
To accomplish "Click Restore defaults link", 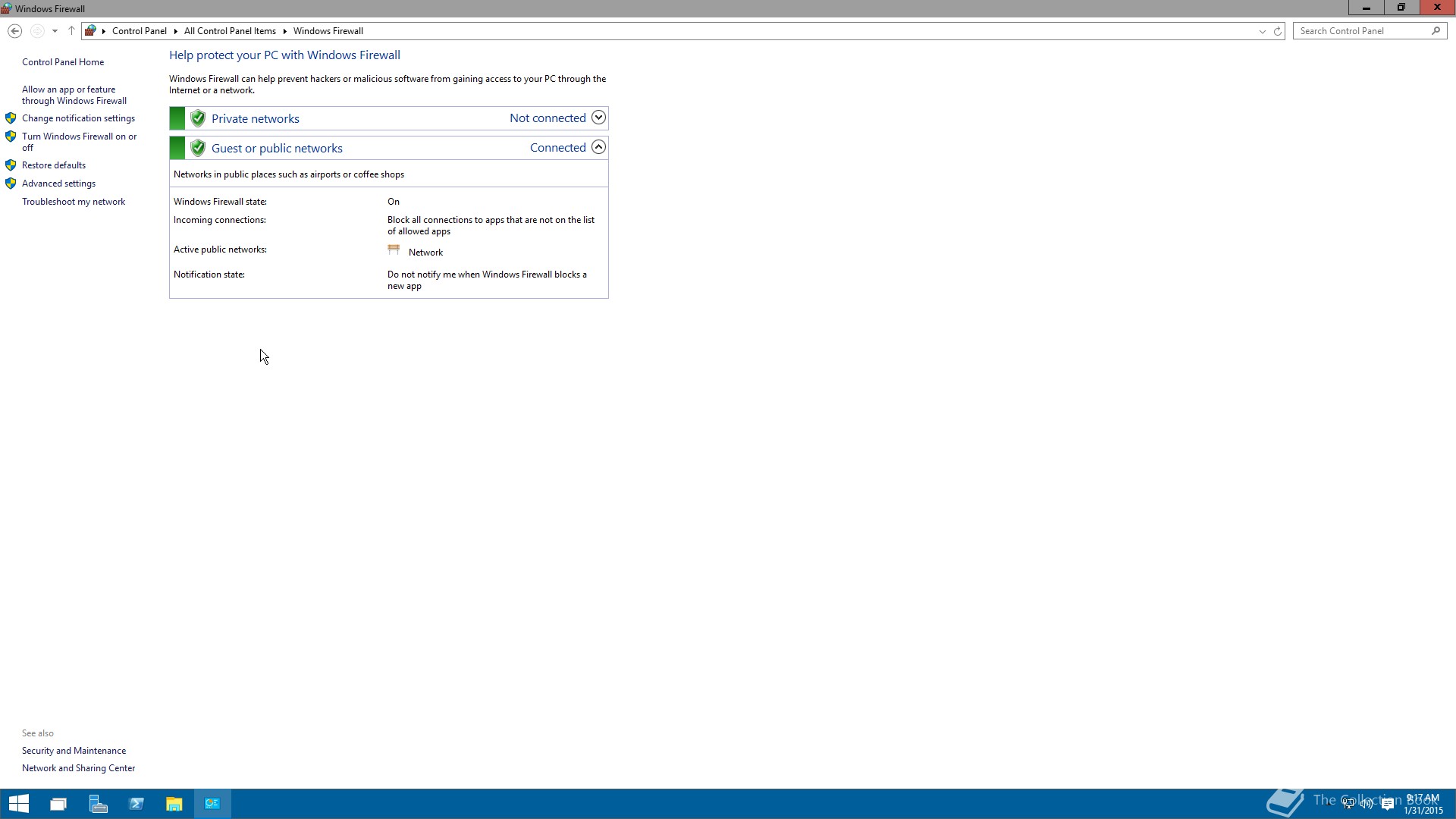I will (x=53, y=165).
